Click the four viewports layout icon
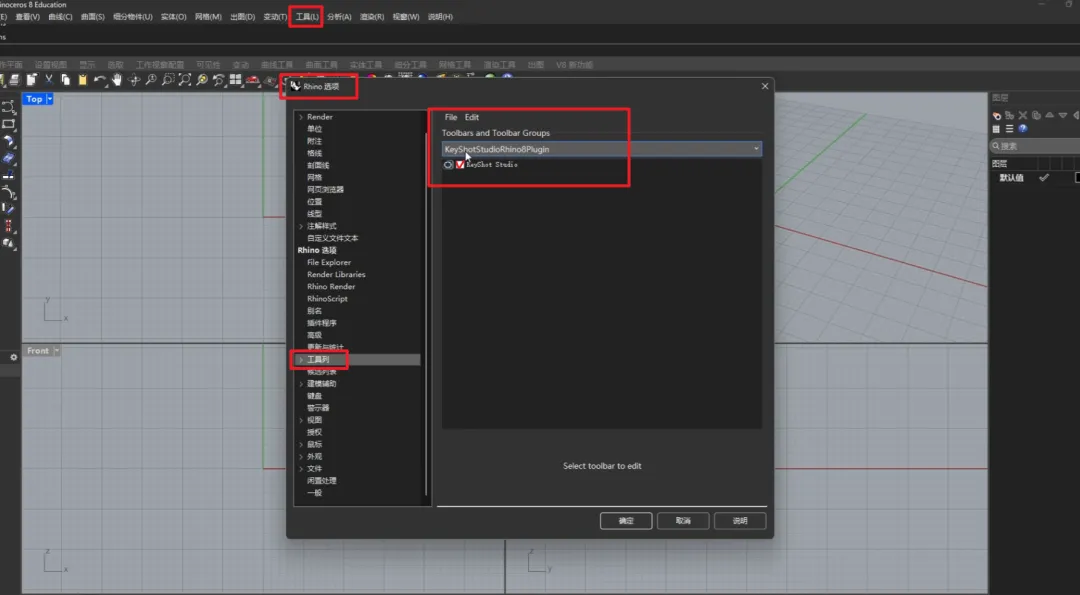Screen dimensions: 1080x595 point(236,80)
